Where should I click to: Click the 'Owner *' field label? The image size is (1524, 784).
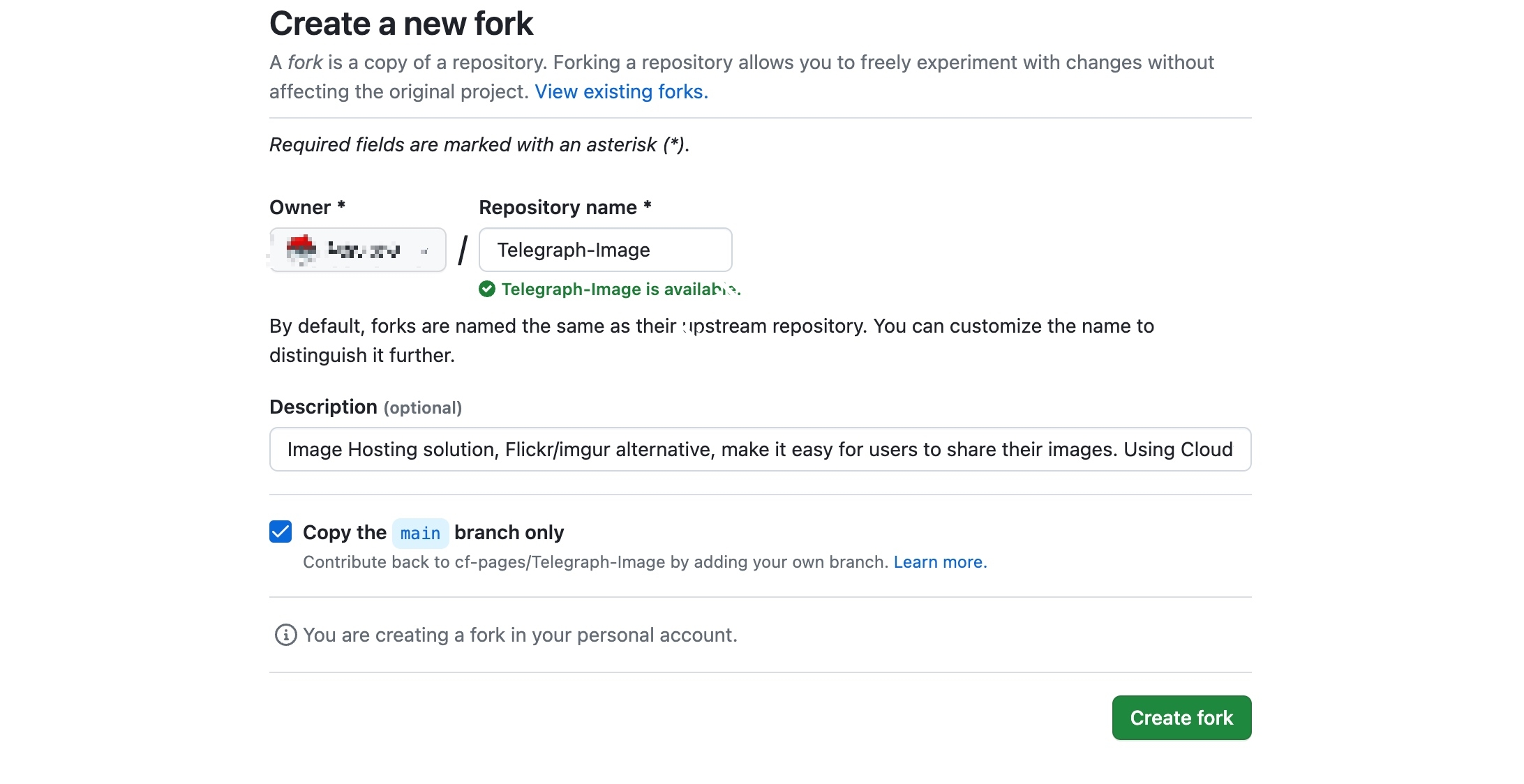[307, 207]
